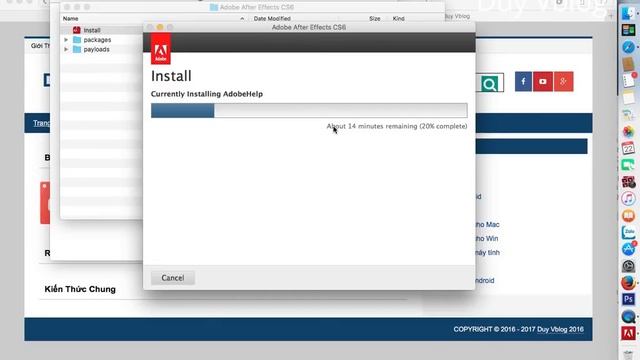Open the App Store in the Dock
The height and width of the screenshot is (360, 640).
629,249
